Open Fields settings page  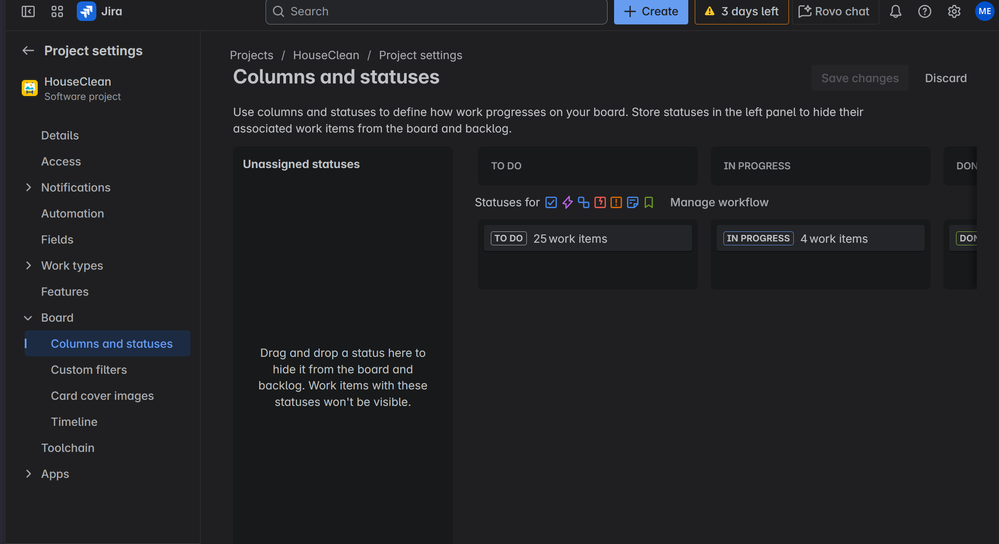(x=57, y=240)
